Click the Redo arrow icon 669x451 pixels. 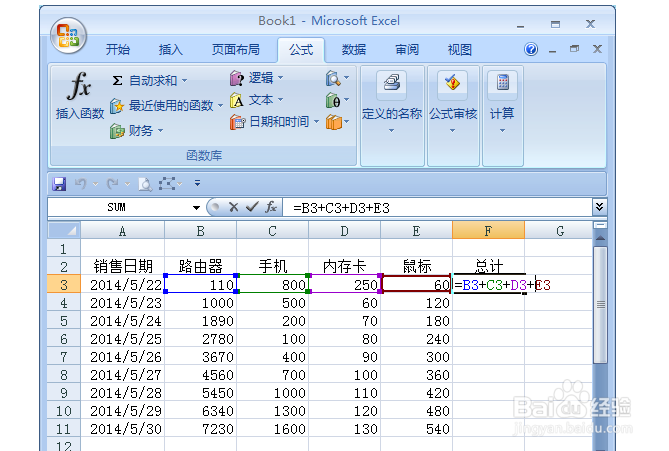pyautogui.click(x=112, y=184)
